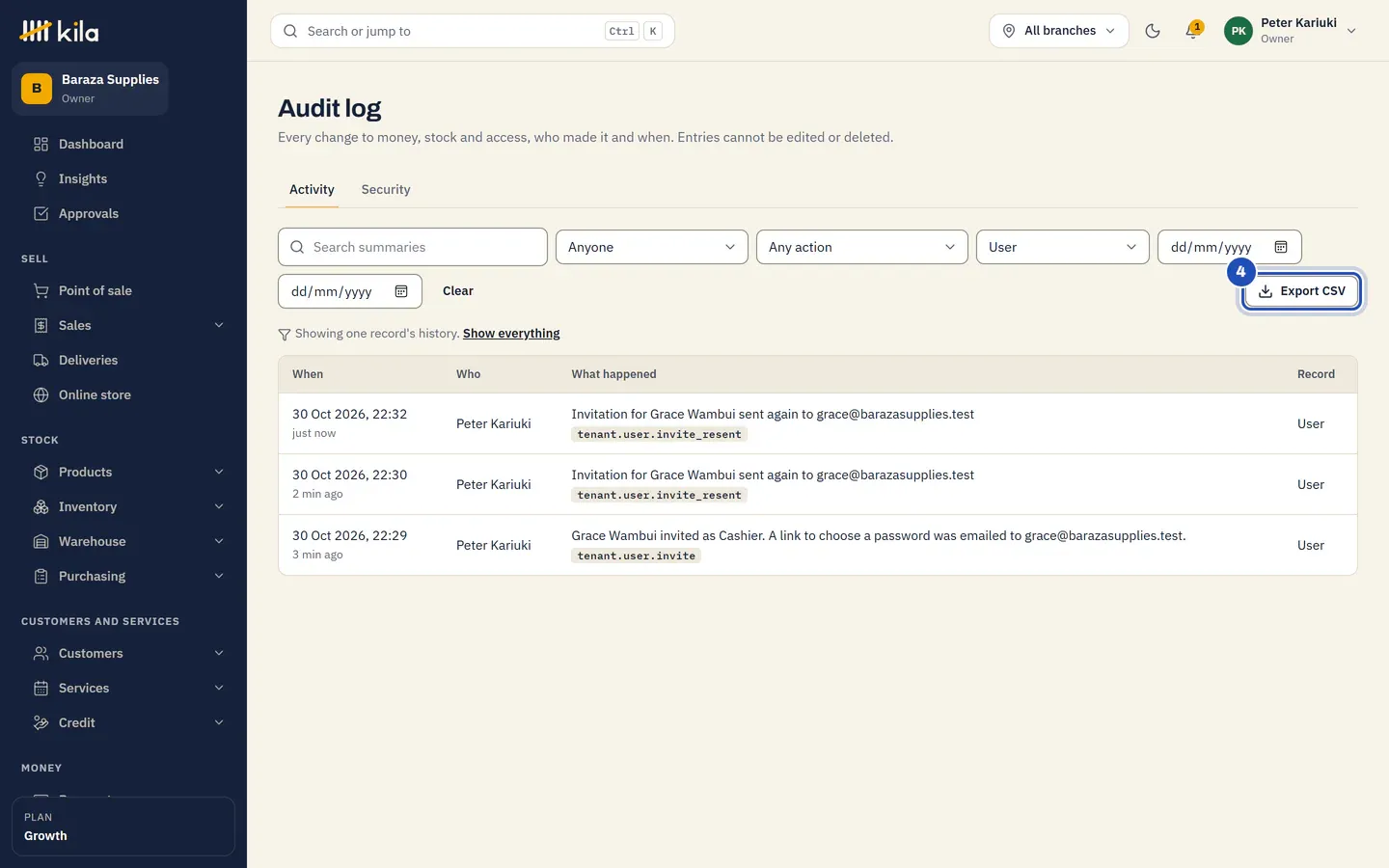Screen dimensions: 1389x868
Task: Click the 30 Oct 2026, 22:32 timestamp
Action: pyautogui.click(x=349, y=414)
